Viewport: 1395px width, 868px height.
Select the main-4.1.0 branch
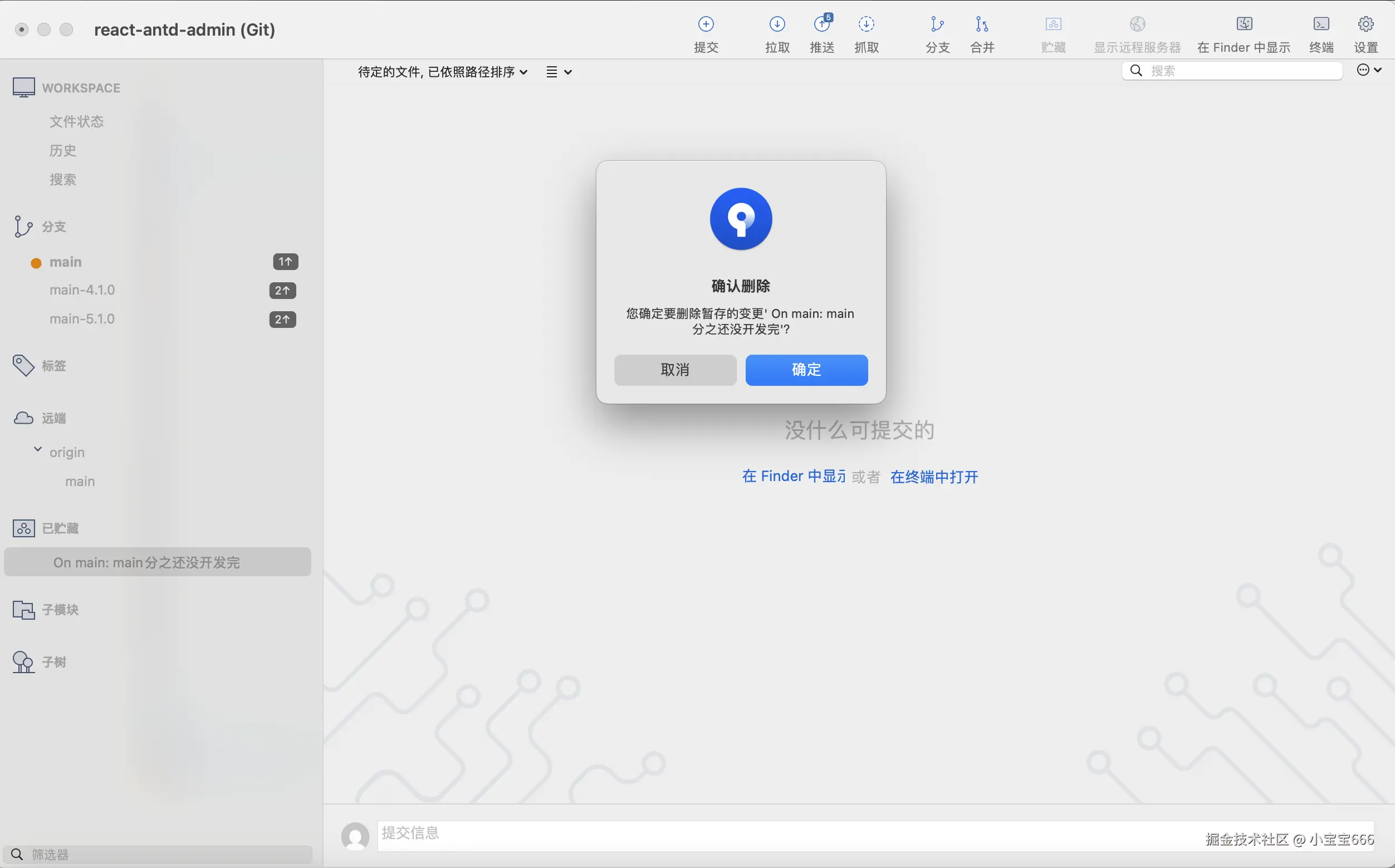[x=82, y=290]
